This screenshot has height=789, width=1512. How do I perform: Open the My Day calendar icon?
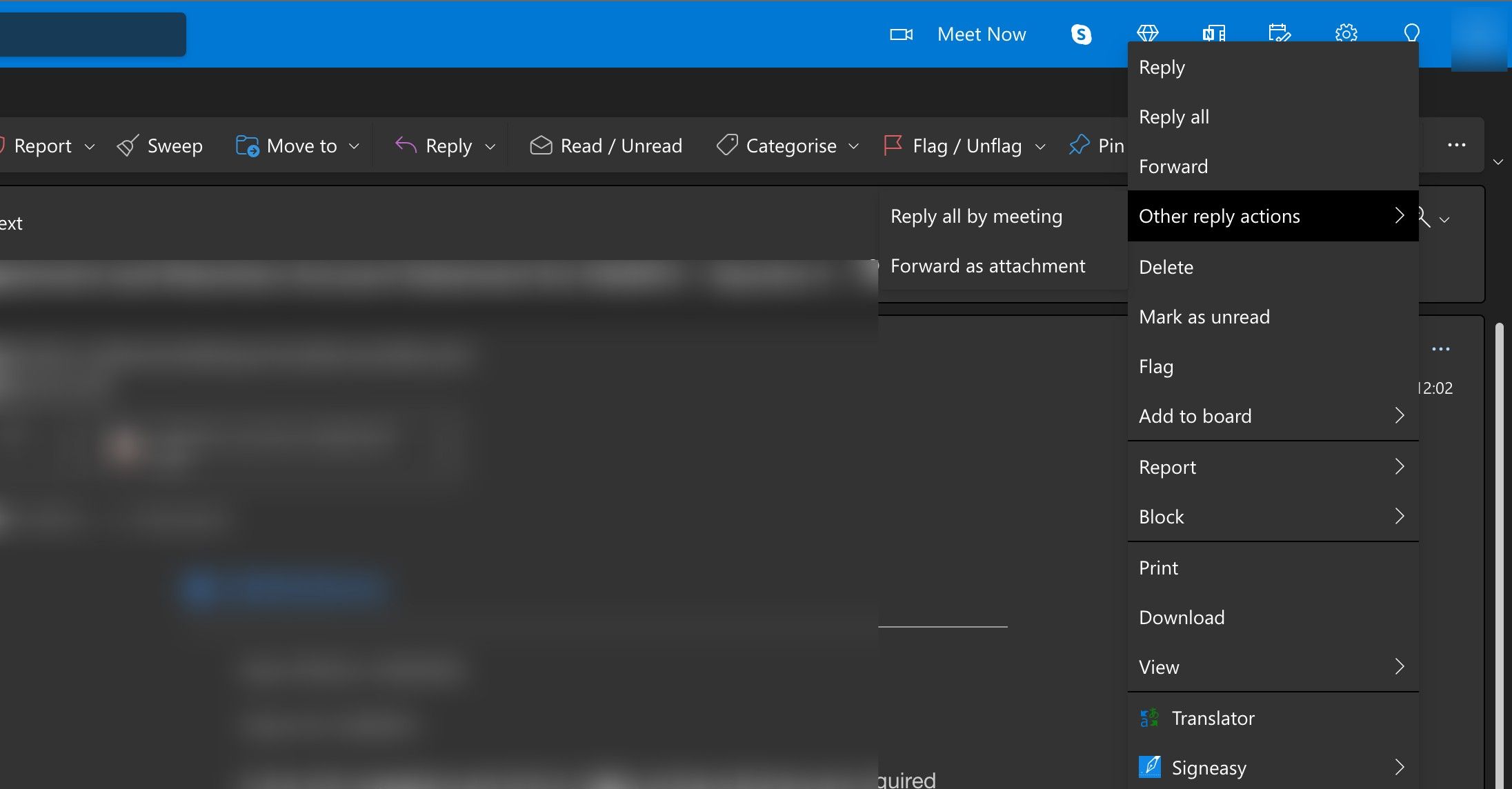pyautogui.click(x=1280, y=34)
